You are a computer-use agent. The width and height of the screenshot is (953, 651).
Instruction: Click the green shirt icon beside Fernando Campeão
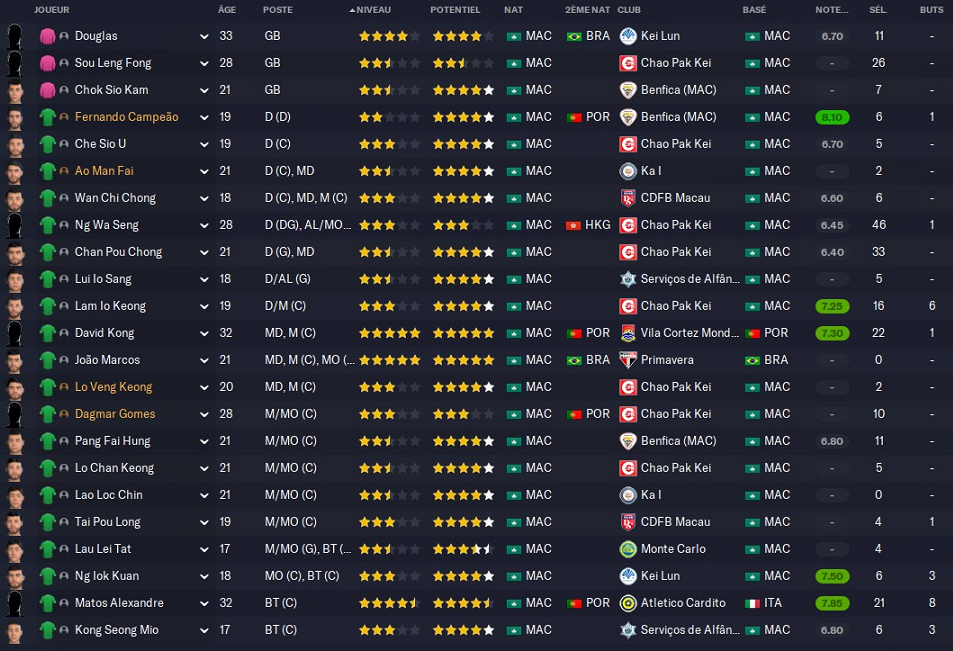coord(46,117)
